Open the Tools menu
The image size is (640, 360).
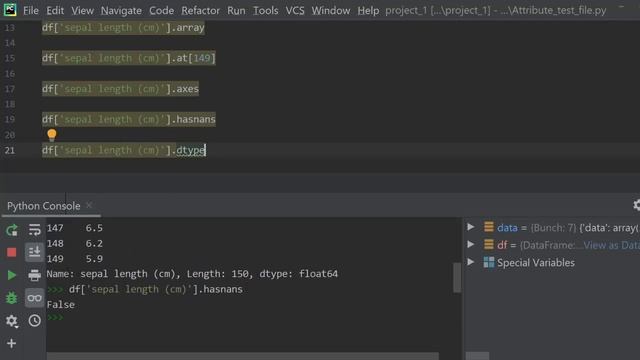[266, 10]
